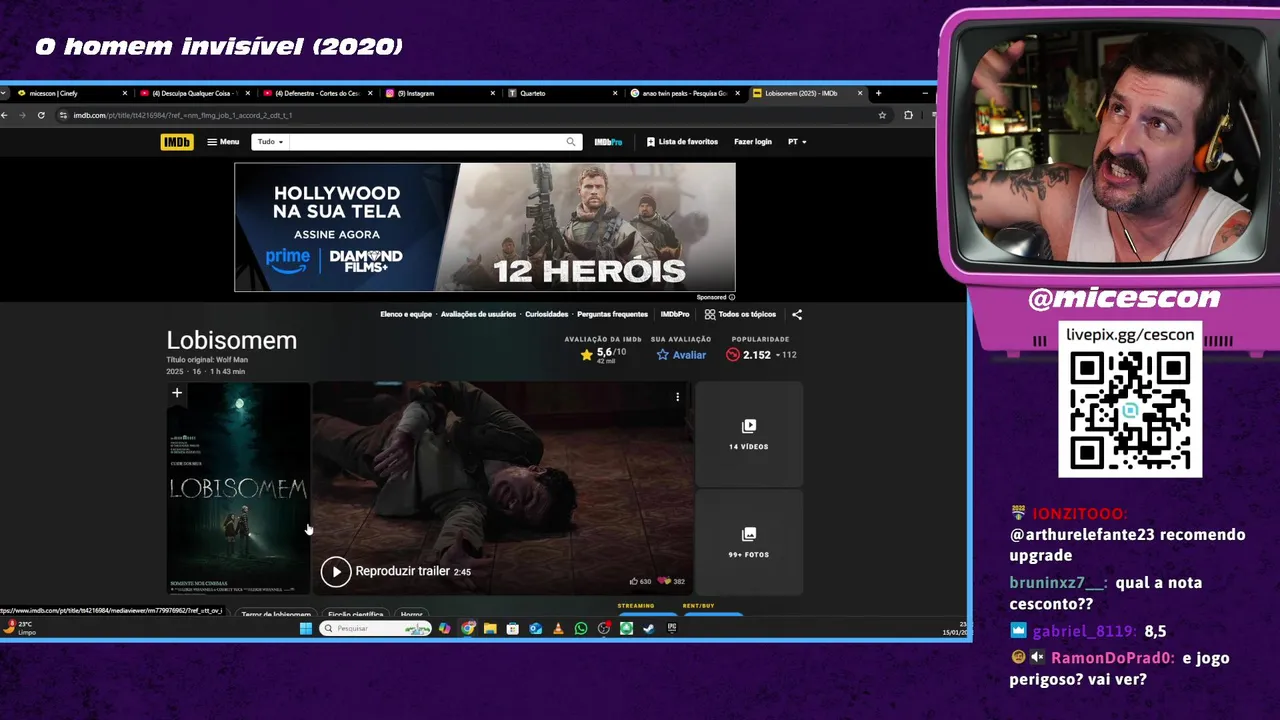The height and width of the screenshot is (720, 1280).
Task: Open Outlook from the taskbar
Action: [x=535, y=628]
